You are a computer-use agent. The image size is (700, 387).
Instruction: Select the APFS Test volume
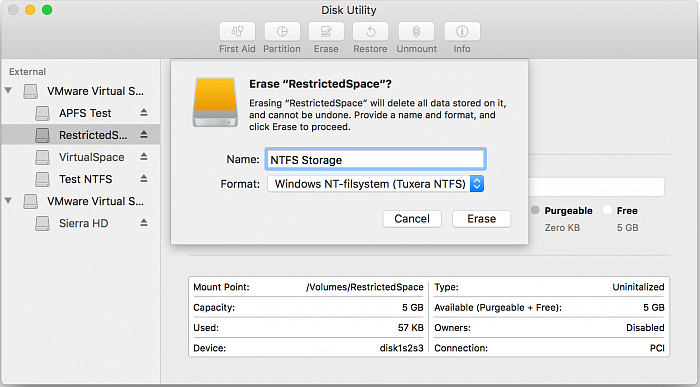click(x=85, y=113)
